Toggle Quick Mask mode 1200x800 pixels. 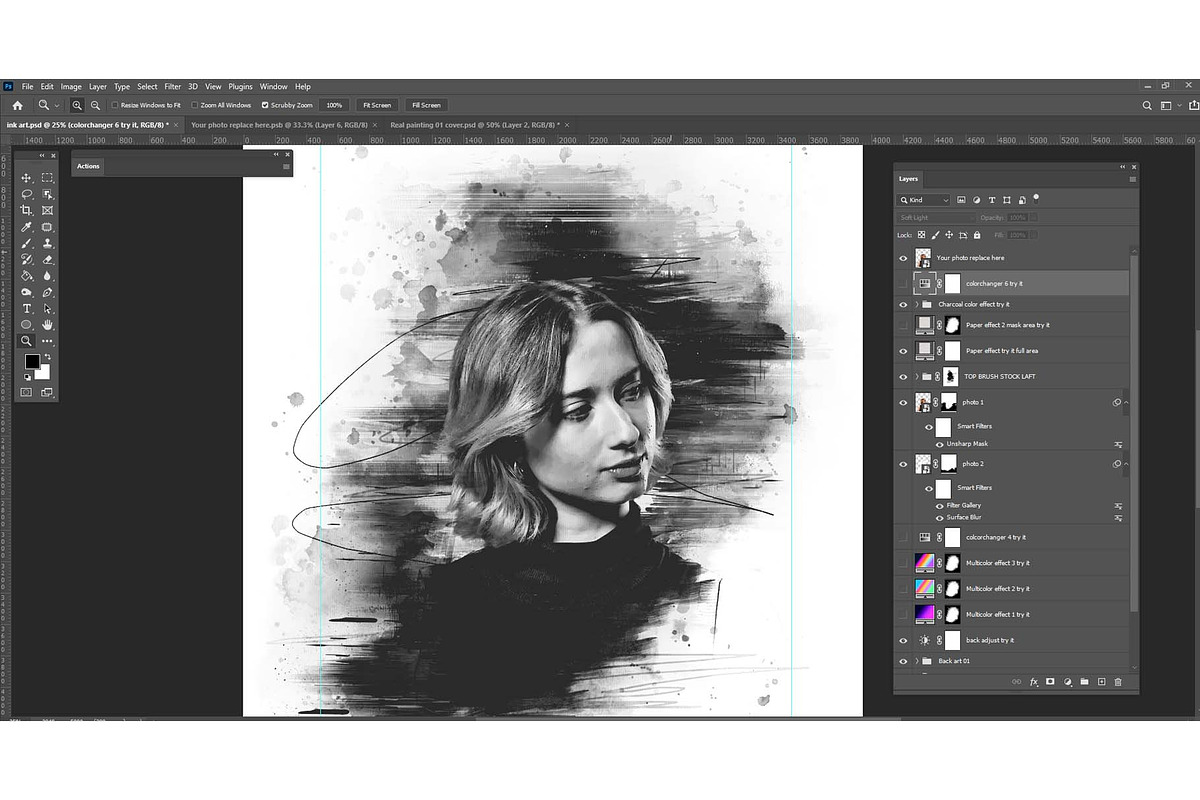coord(27,392)
